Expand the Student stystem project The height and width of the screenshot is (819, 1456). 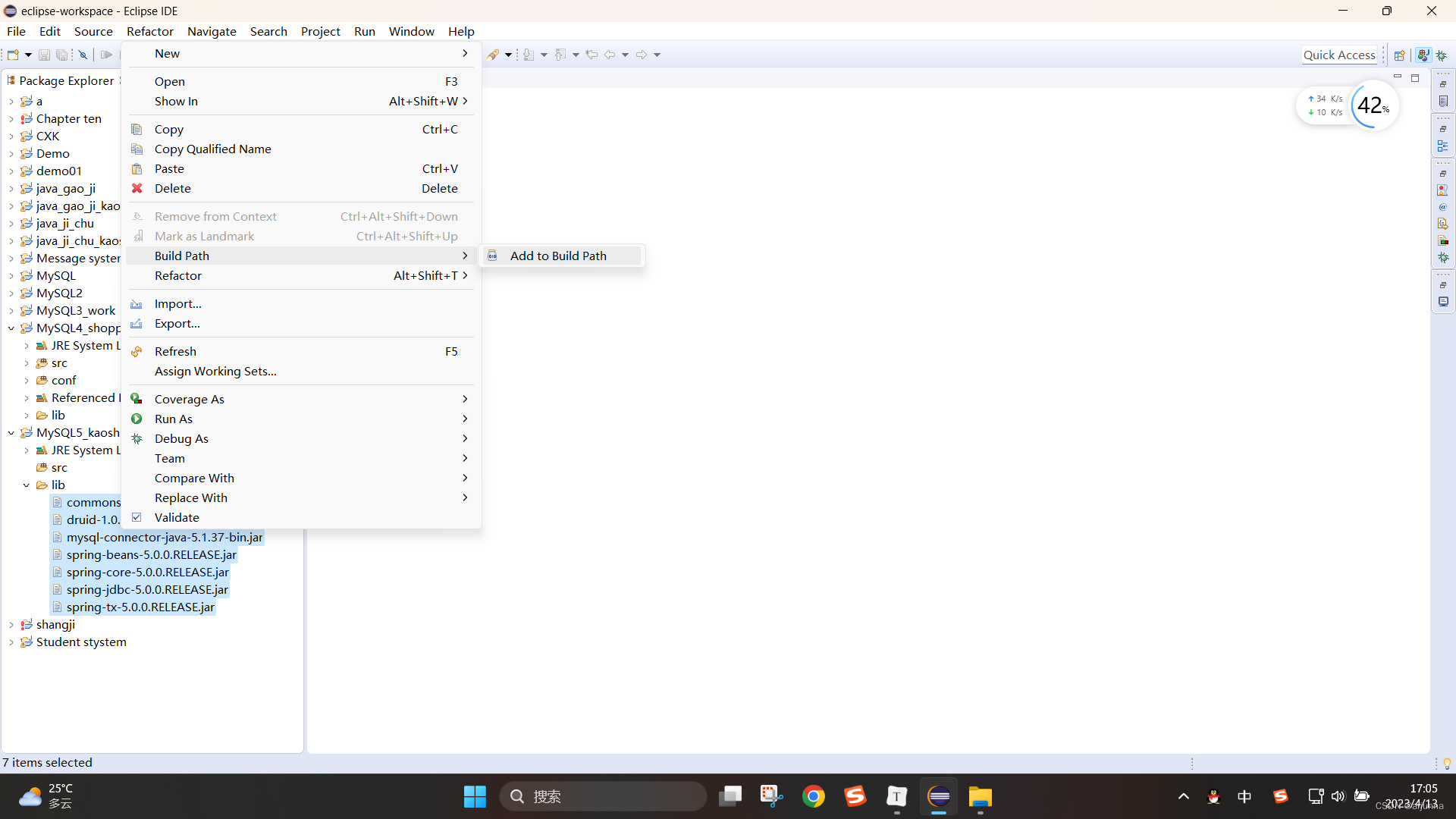pos(11,642)
